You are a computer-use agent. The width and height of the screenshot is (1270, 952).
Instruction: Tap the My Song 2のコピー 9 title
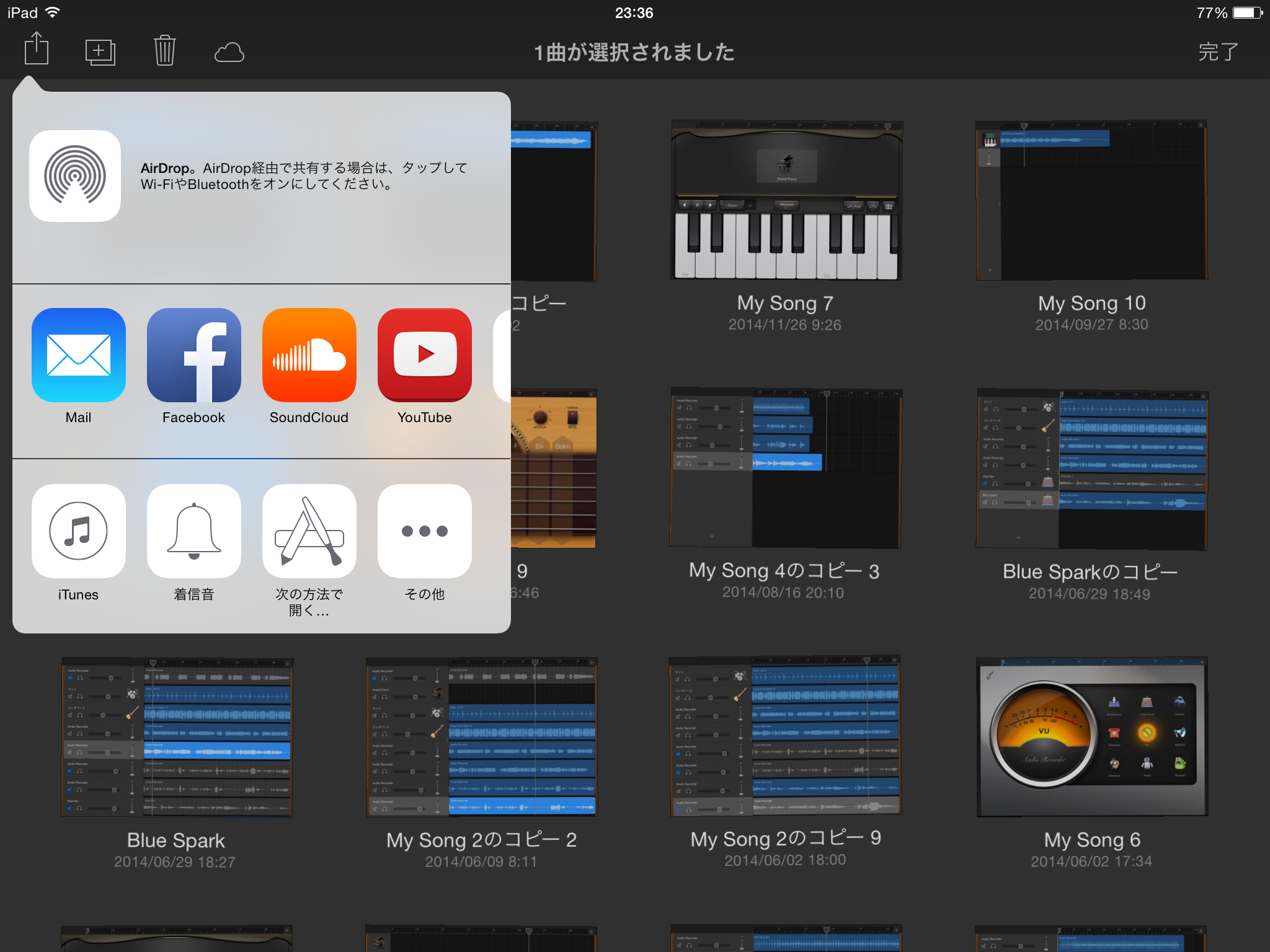coord(786,839)
